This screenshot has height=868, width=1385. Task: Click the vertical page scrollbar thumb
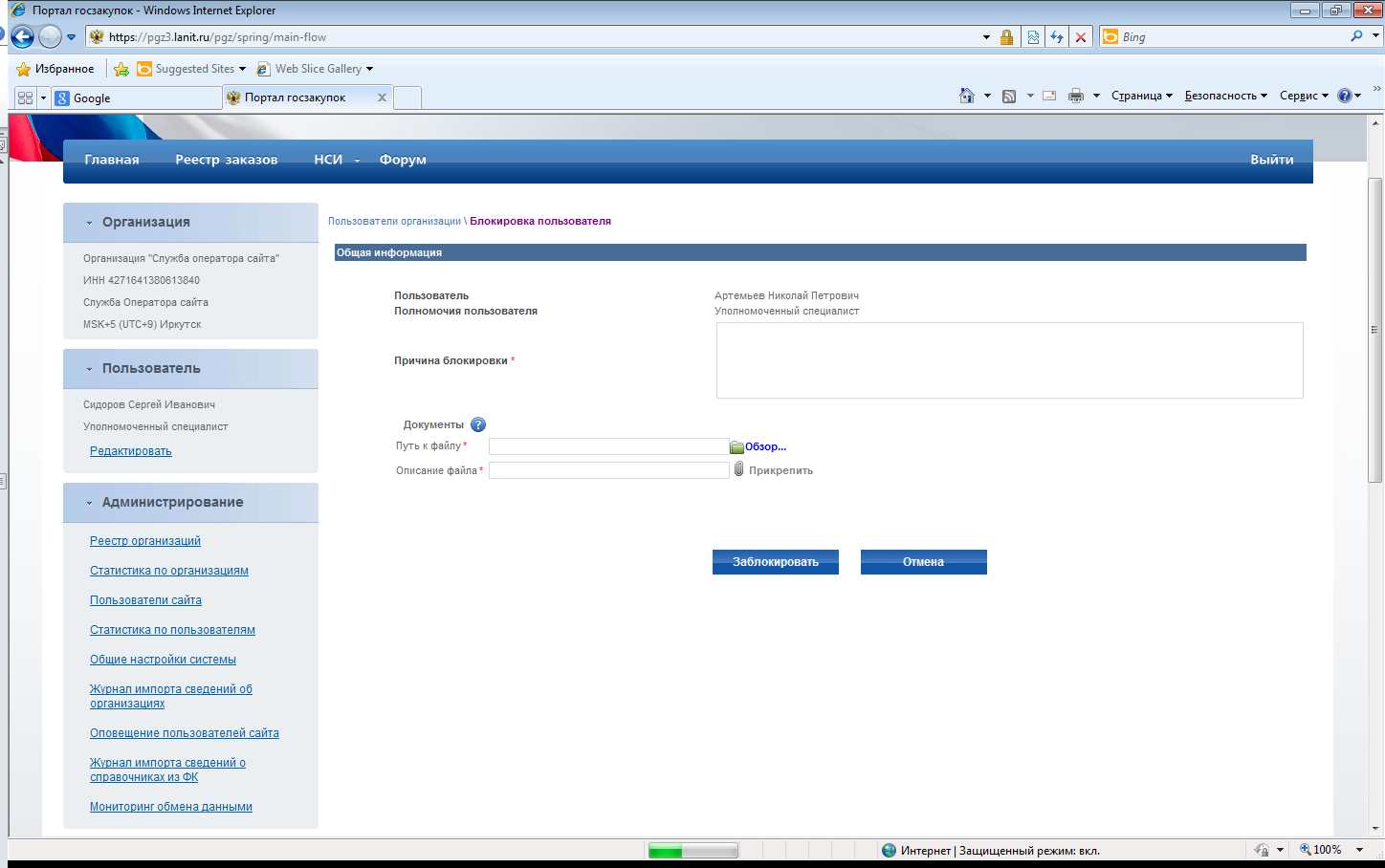pos(1375,330)
